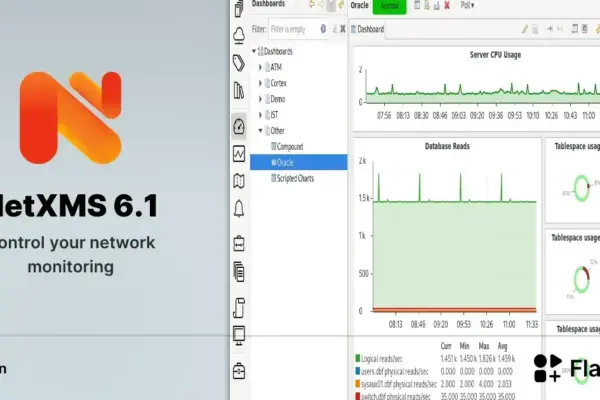Open the Poll dropdown menu
This screenshot has width=600, height=400.
467,5
